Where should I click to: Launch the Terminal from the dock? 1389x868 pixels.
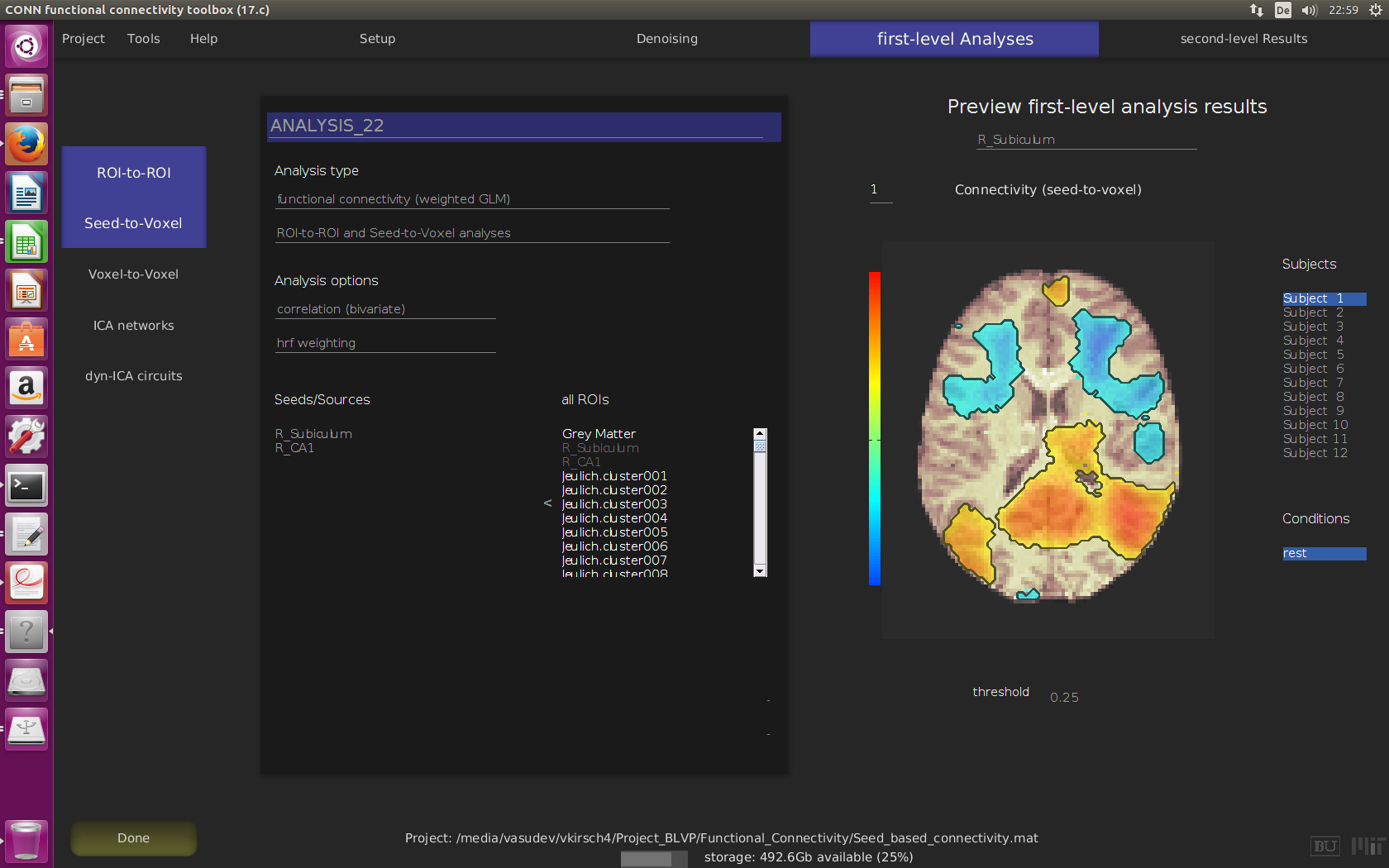pyautogui.click(x=26, y=486)
